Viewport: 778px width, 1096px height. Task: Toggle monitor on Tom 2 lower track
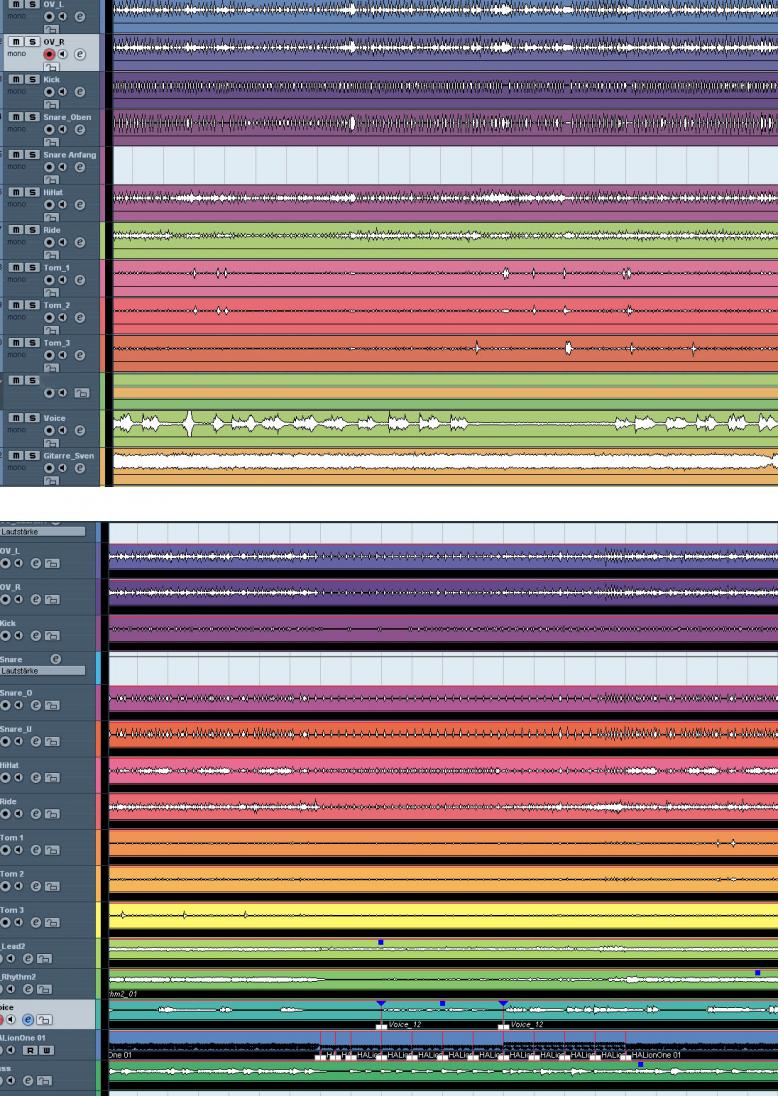(18, 886)
